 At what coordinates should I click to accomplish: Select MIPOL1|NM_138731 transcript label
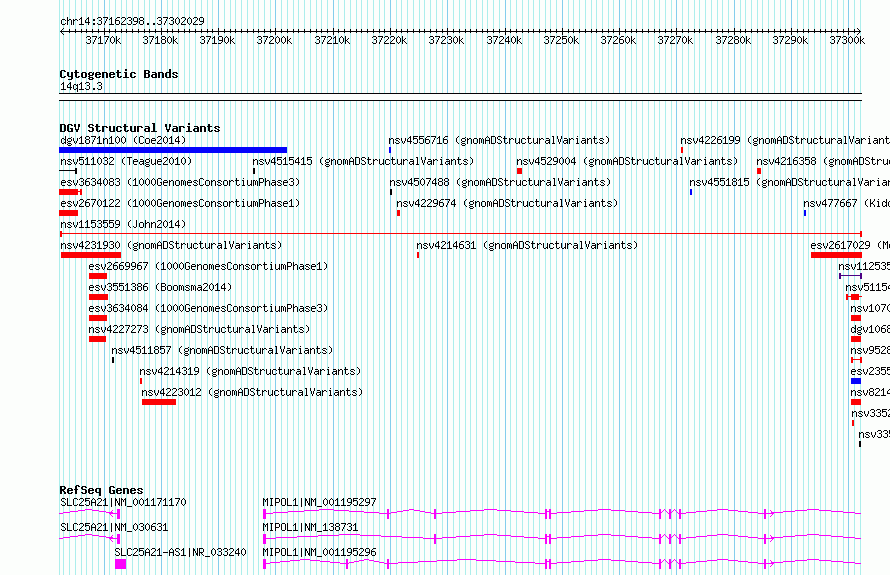click(x=310, y=527)
